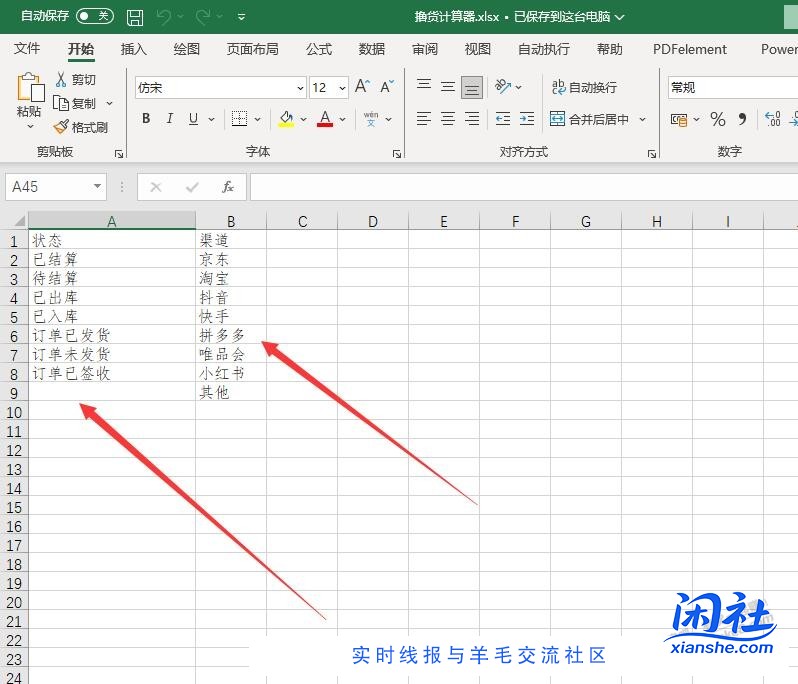Viewport: 798px width, 684px height.
Task: Click decrease indent icon
Action: click(503, 119)
